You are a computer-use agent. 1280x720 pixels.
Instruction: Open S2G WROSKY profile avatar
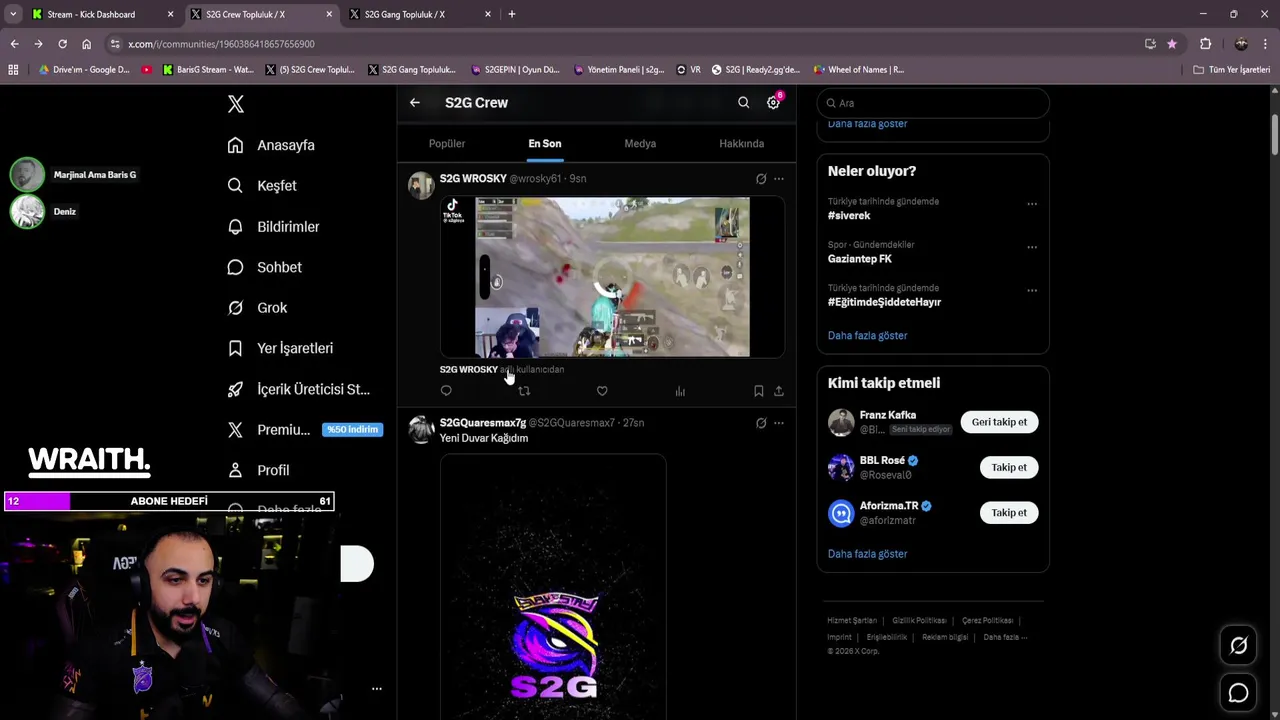point(421,185)
